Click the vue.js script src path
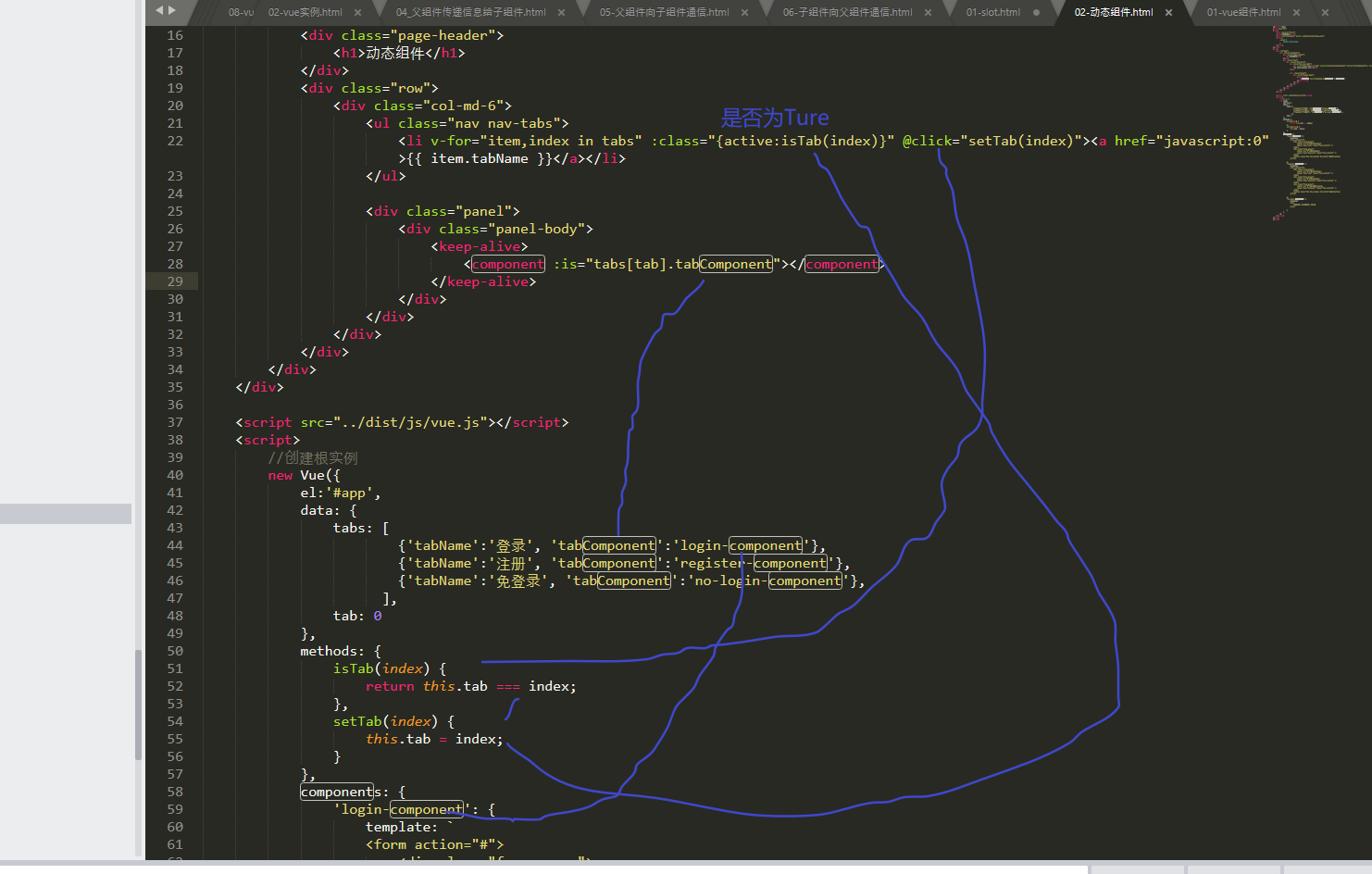Viewport: 1372px width, 874px height. [x=411, y=422]
